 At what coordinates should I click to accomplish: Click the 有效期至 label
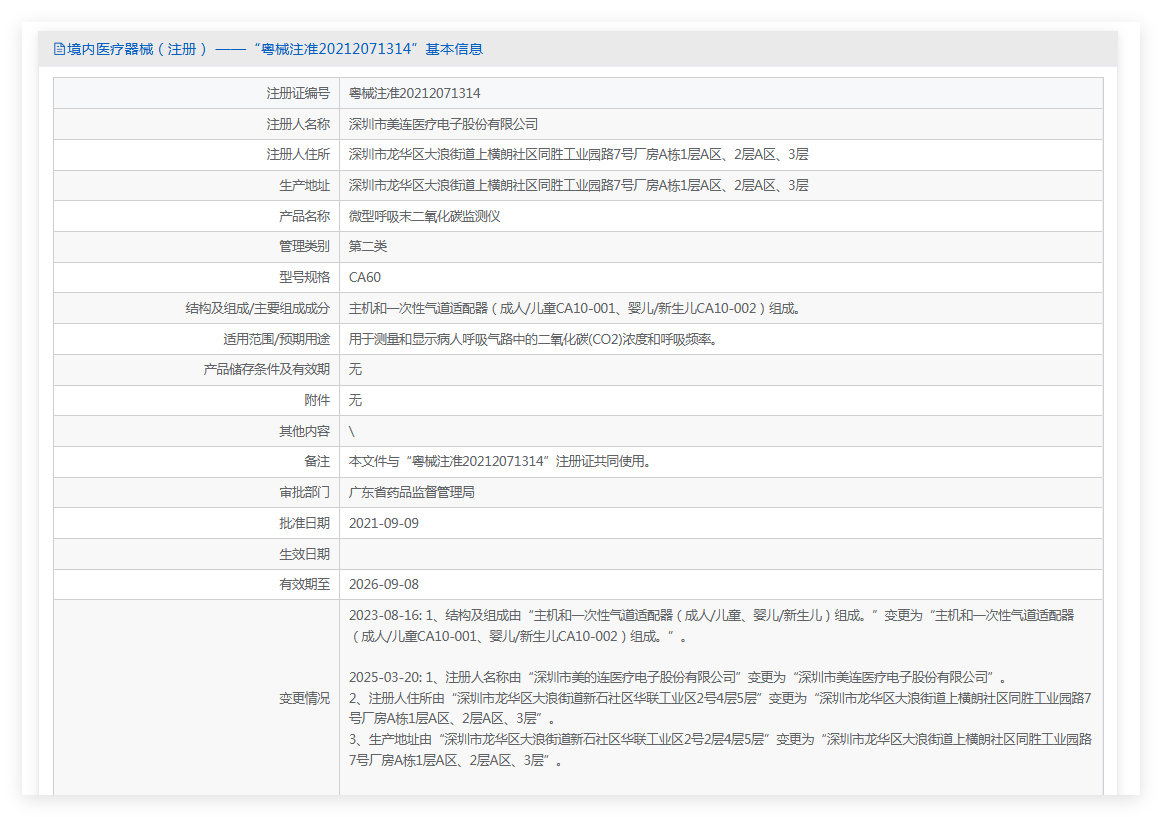click(304, 584)
